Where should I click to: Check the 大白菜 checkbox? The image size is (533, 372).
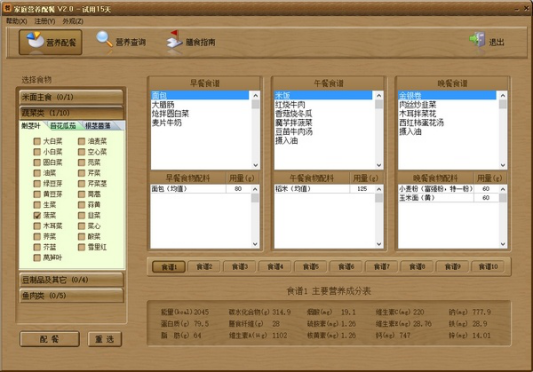[37, 141]
